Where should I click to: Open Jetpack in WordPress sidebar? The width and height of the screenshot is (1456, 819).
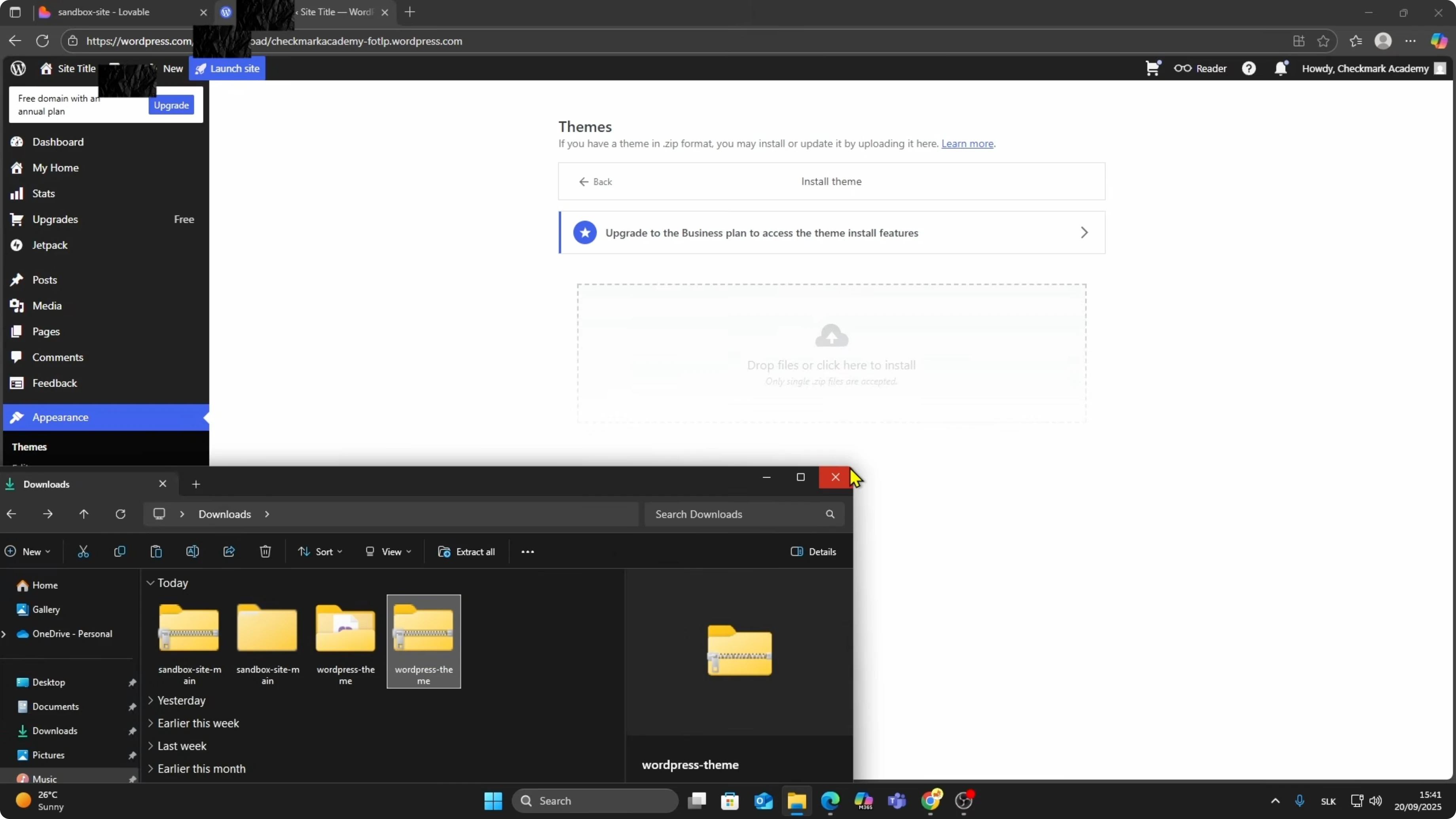106,245
